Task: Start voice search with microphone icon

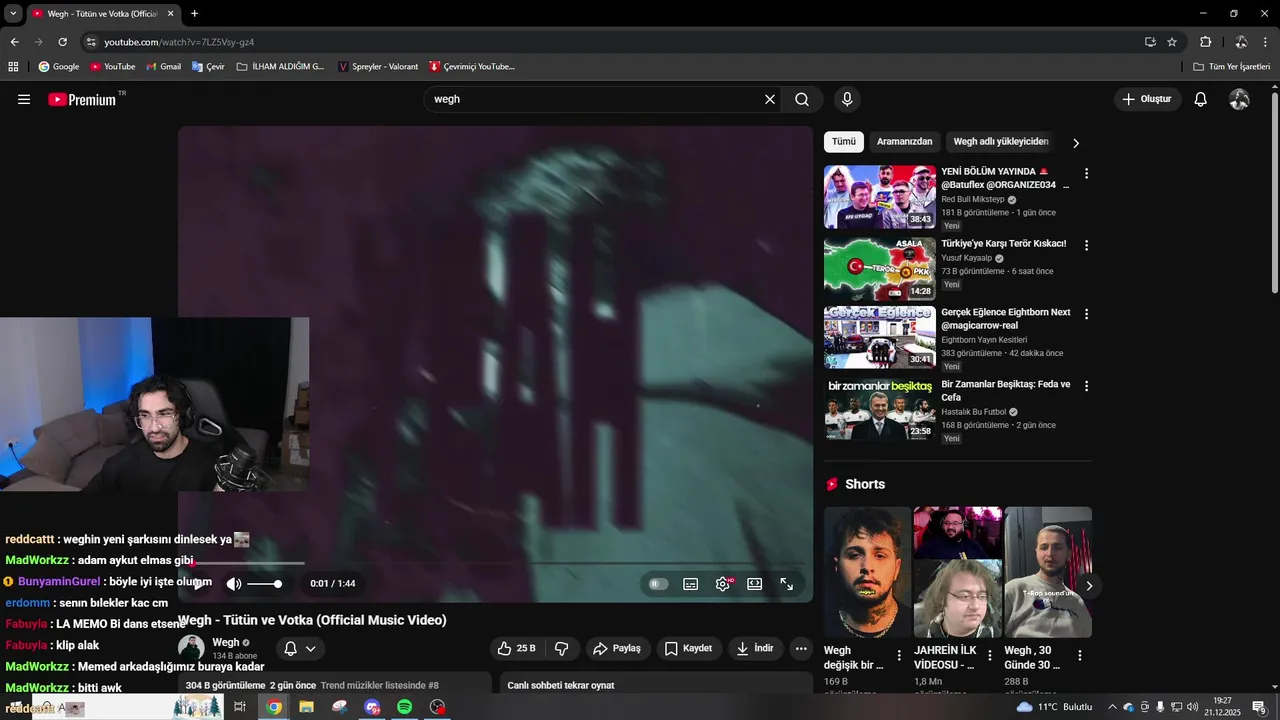Action: [847, 99]
